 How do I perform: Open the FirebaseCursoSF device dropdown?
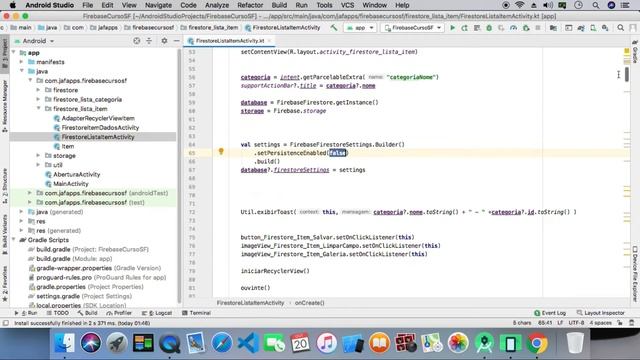413,28
